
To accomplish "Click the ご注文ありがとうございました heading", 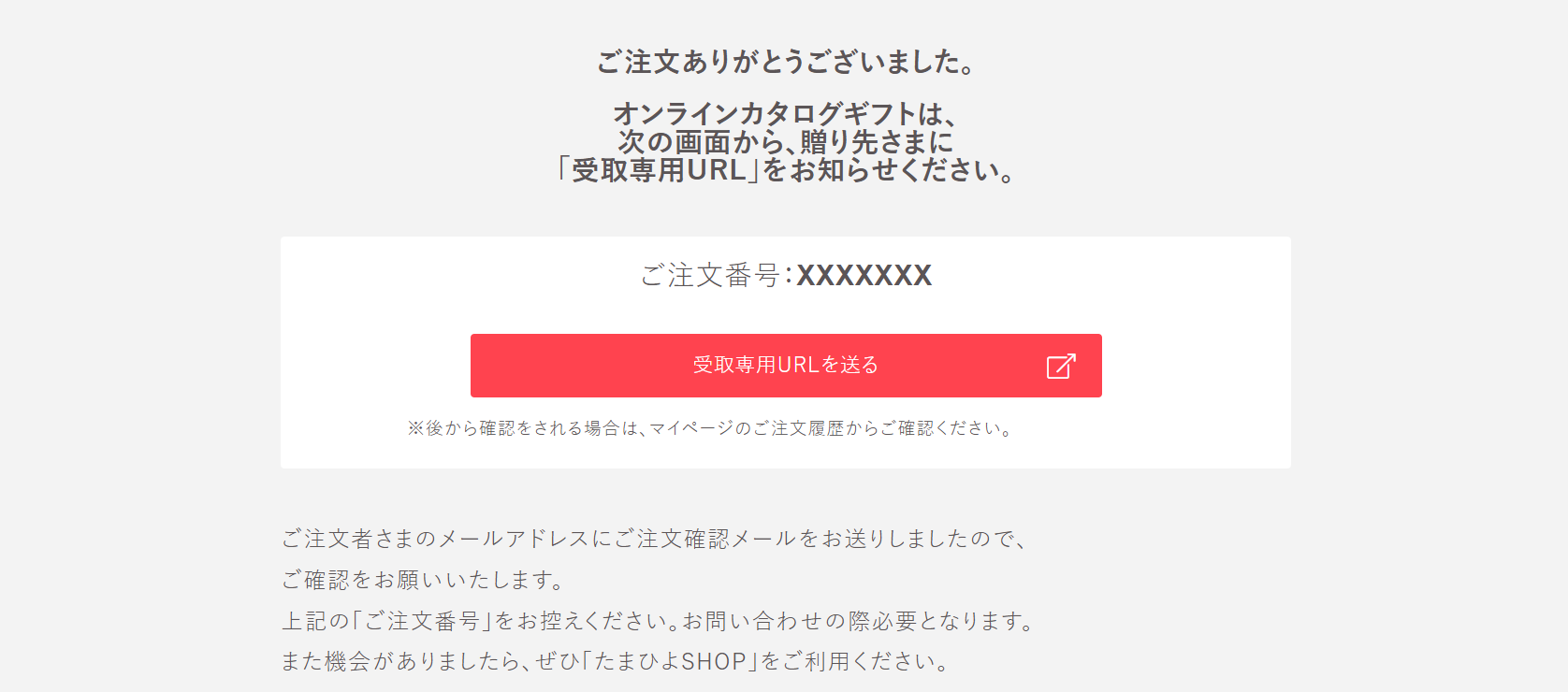I will 786,62.
